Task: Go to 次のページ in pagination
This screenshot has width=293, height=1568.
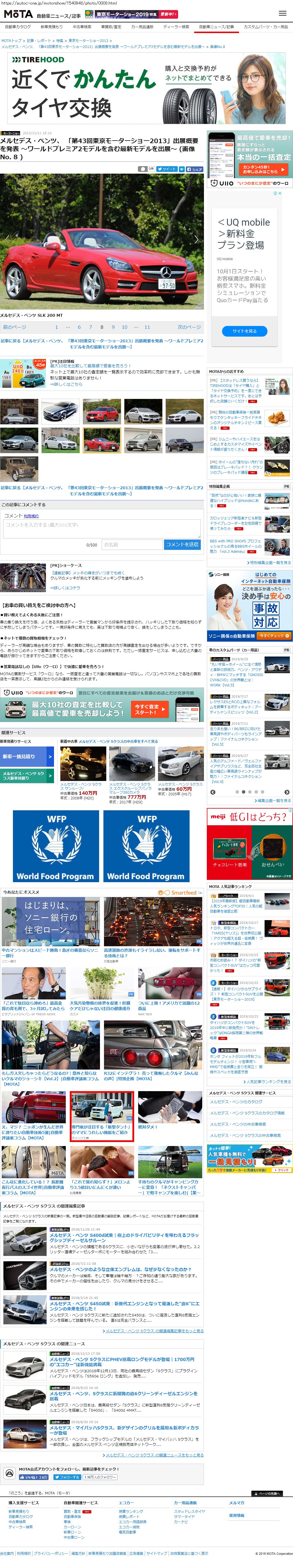Action: (189, 327)
